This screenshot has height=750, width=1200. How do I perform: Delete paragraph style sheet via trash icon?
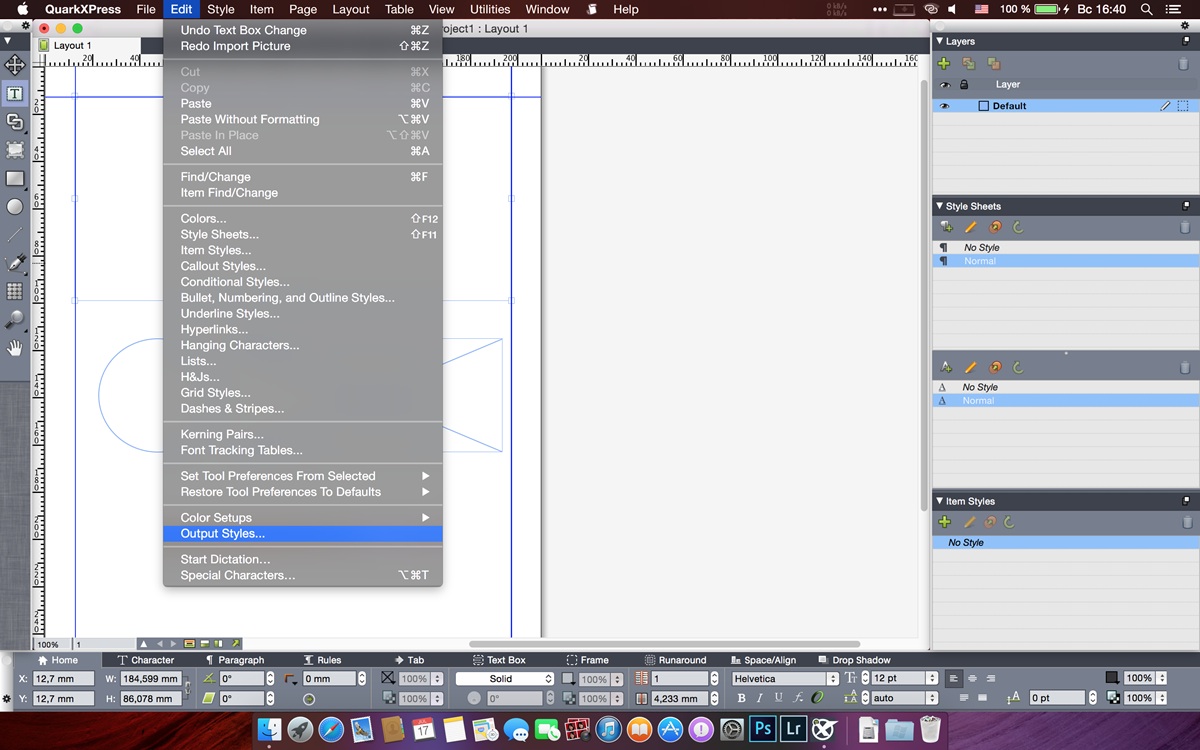[x=1184, y=227]
